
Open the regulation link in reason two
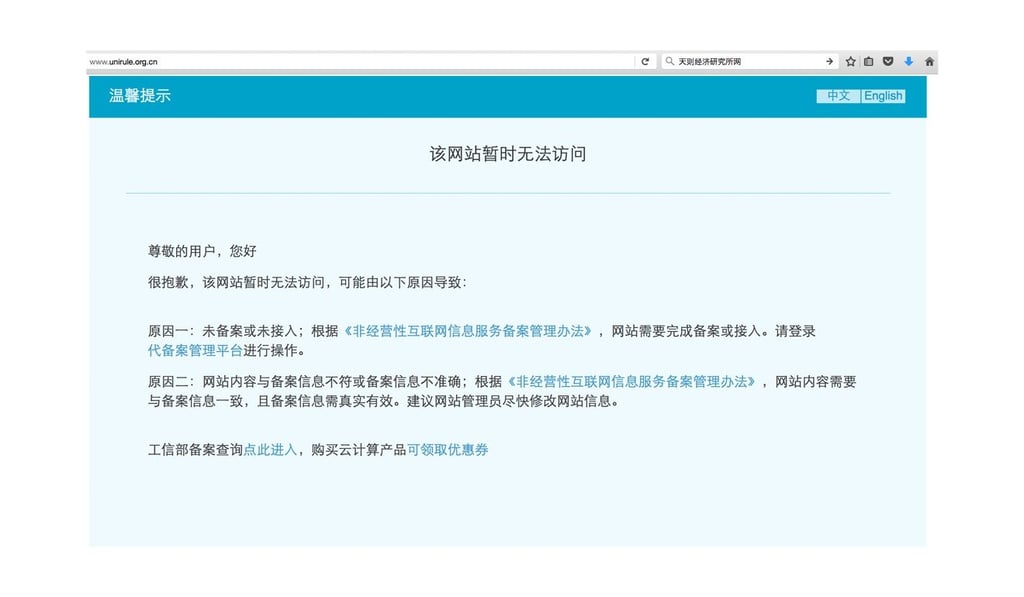pyautogui.click(x=631, y=381)
